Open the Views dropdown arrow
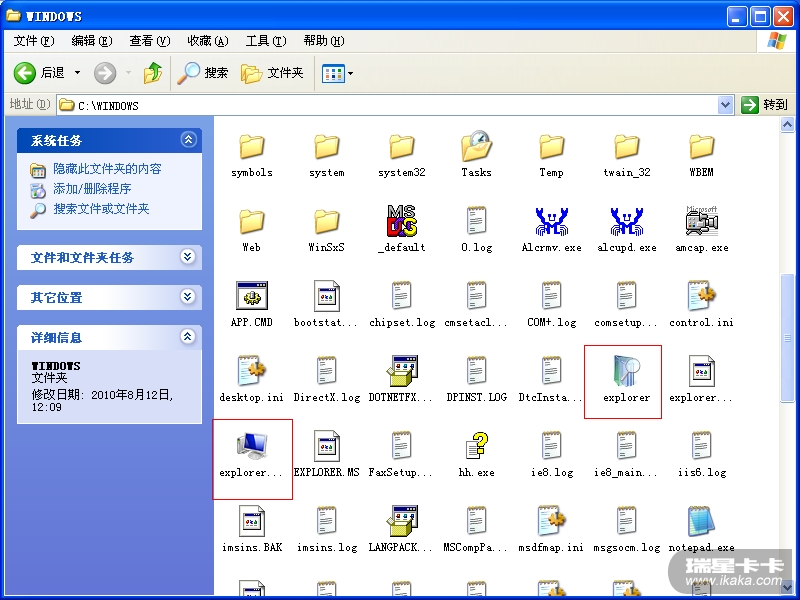The height and width of the screenshot is (600, 800). tap(351, 73)
